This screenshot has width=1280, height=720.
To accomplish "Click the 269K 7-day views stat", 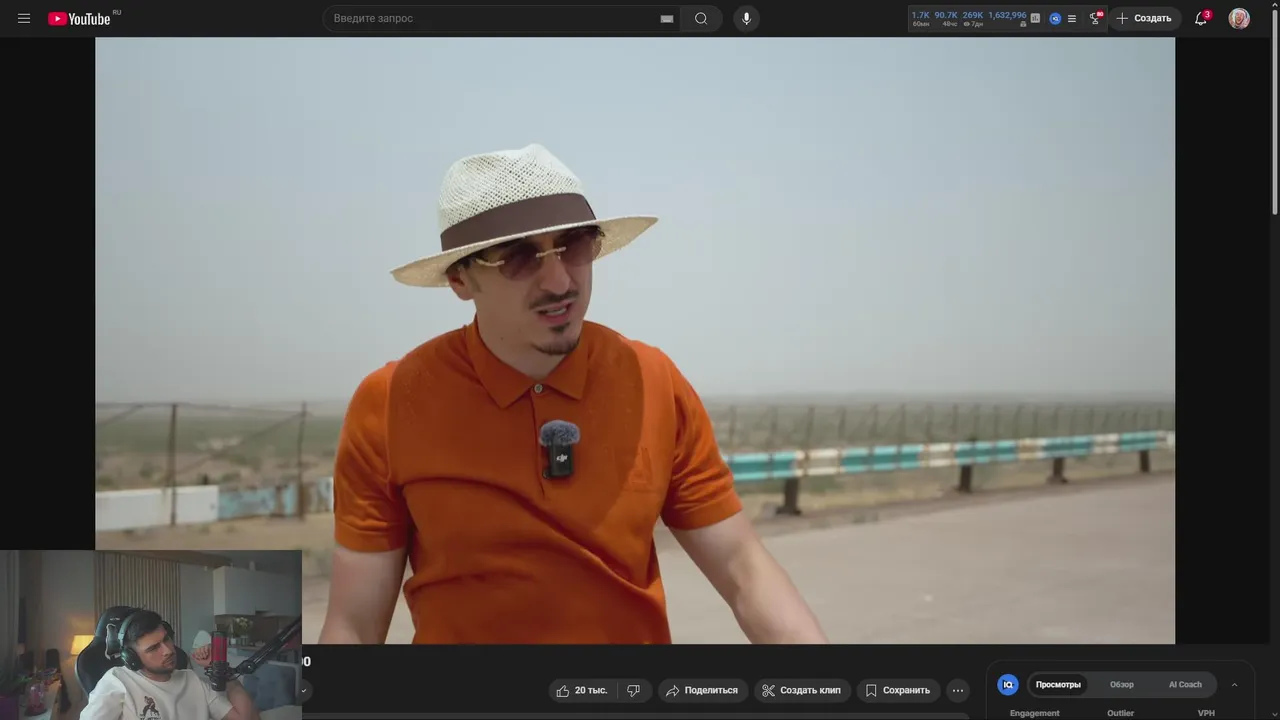I will (x=973, y=18).
